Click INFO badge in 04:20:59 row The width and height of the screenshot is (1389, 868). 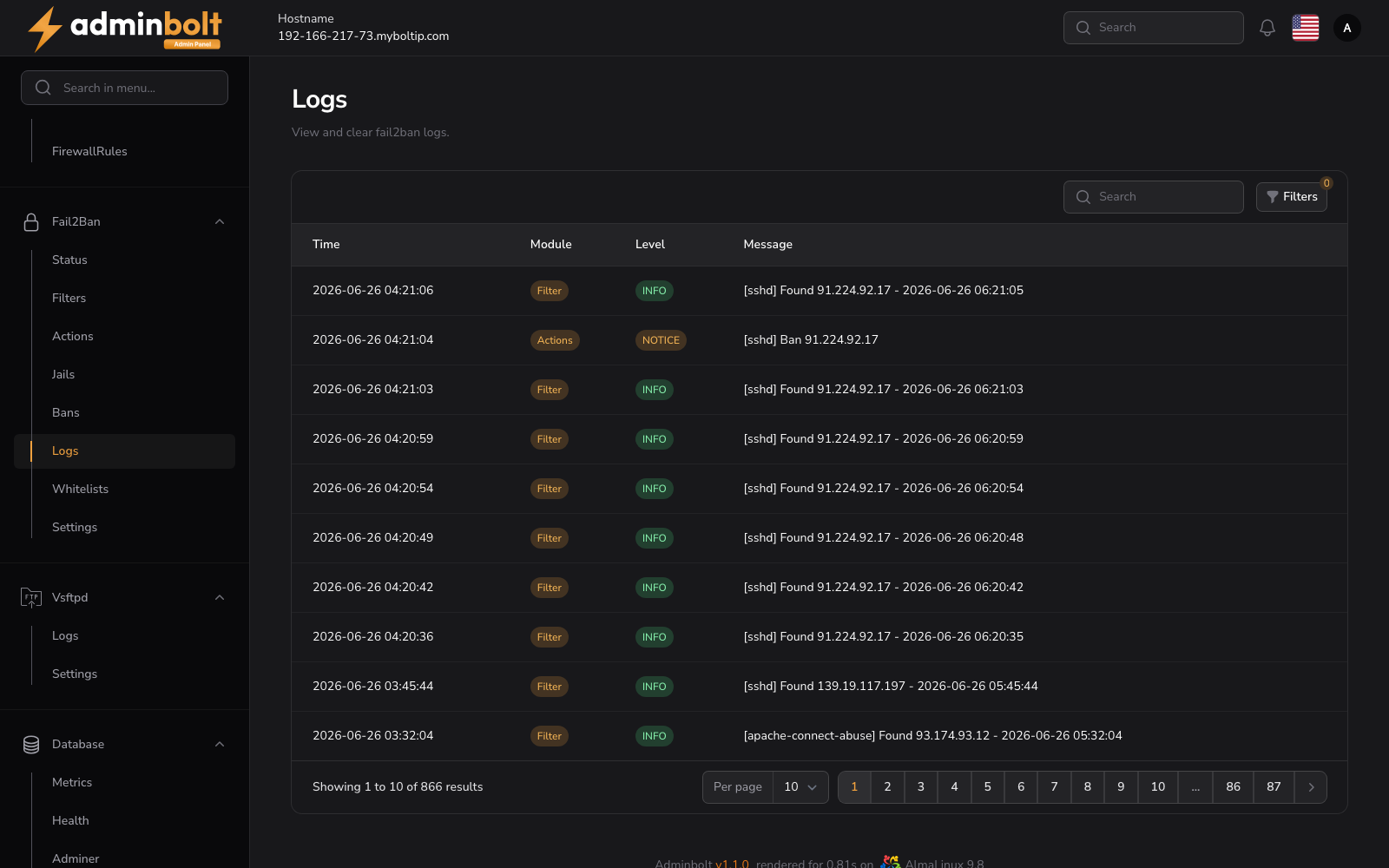coord(655,439)
